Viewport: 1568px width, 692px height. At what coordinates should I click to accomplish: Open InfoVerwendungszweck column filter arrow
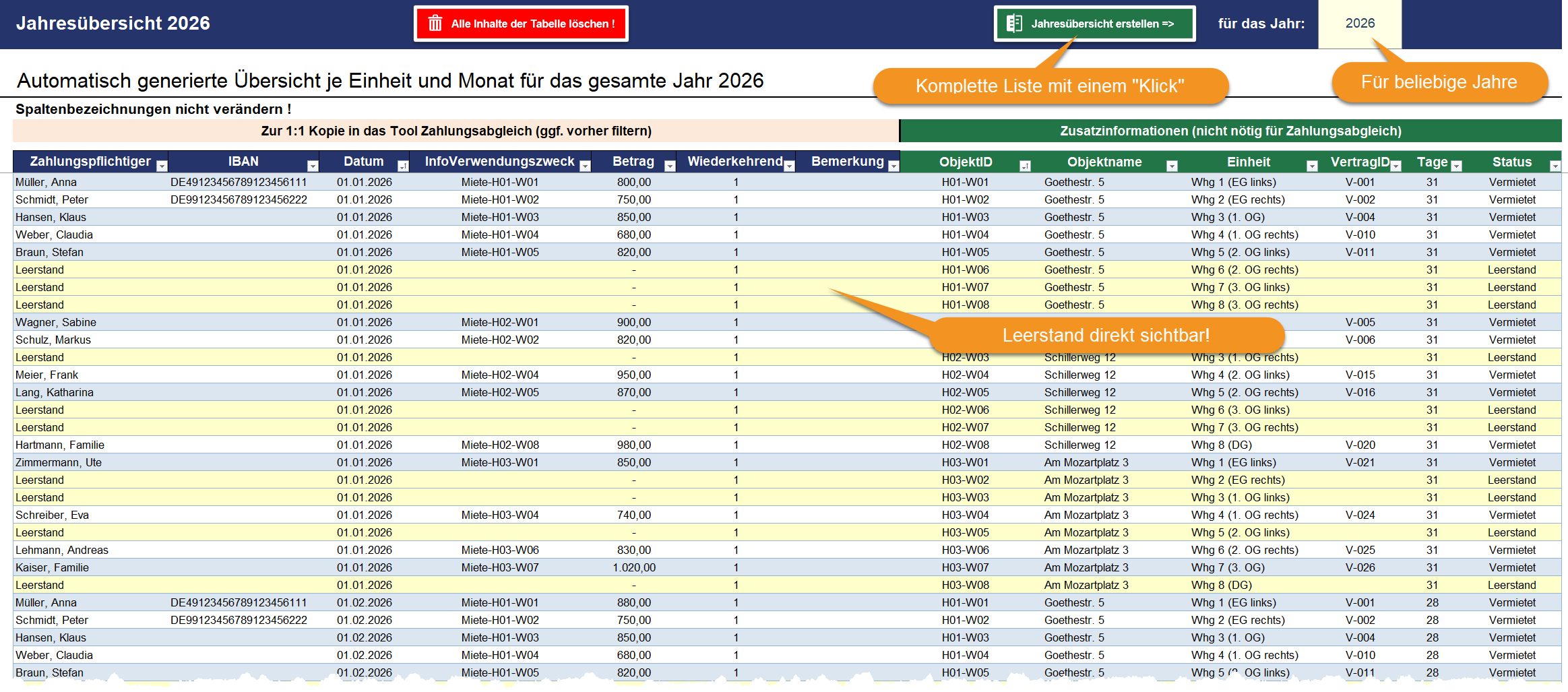coord(585,166)
